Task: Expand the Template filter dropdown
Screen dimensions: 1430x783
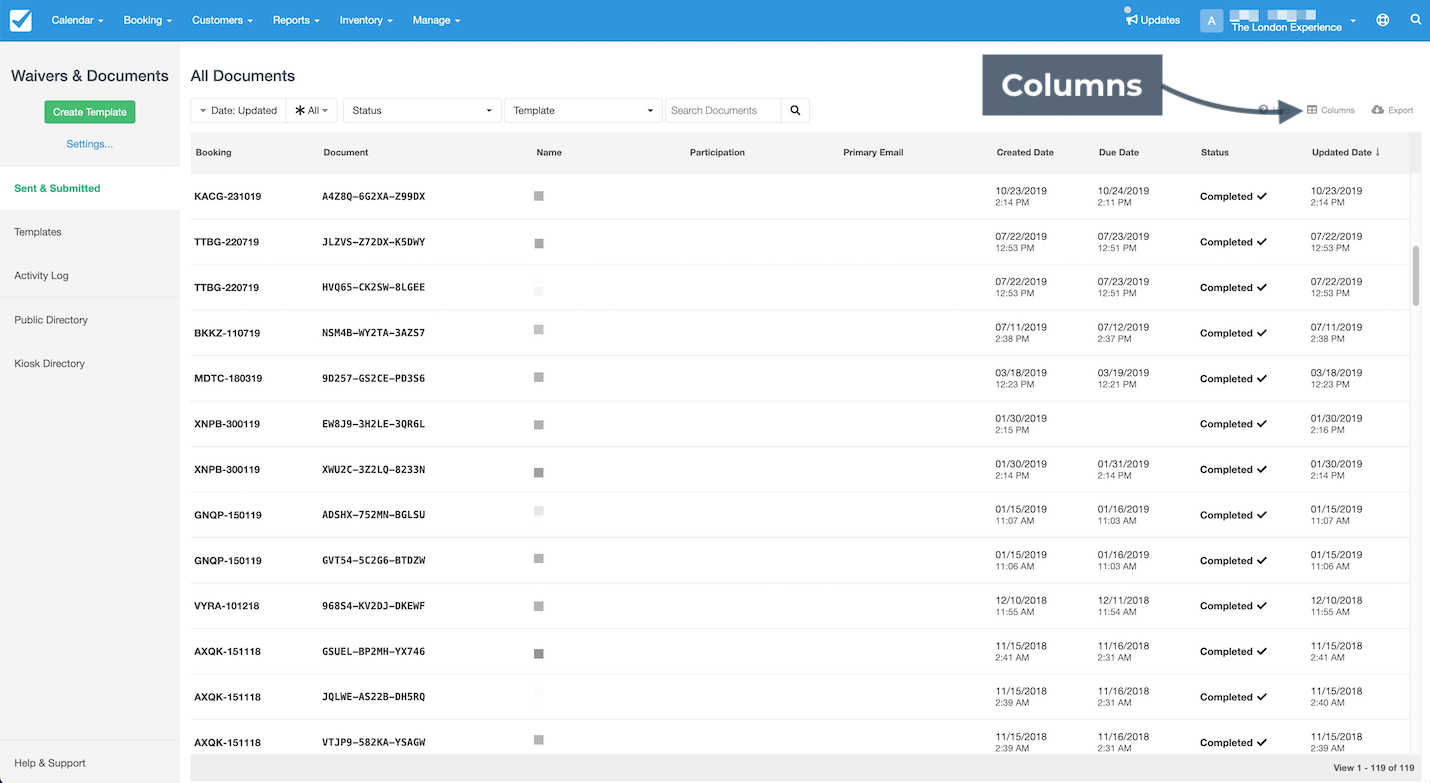Action: pyautogui.click(x=583, y=110)
